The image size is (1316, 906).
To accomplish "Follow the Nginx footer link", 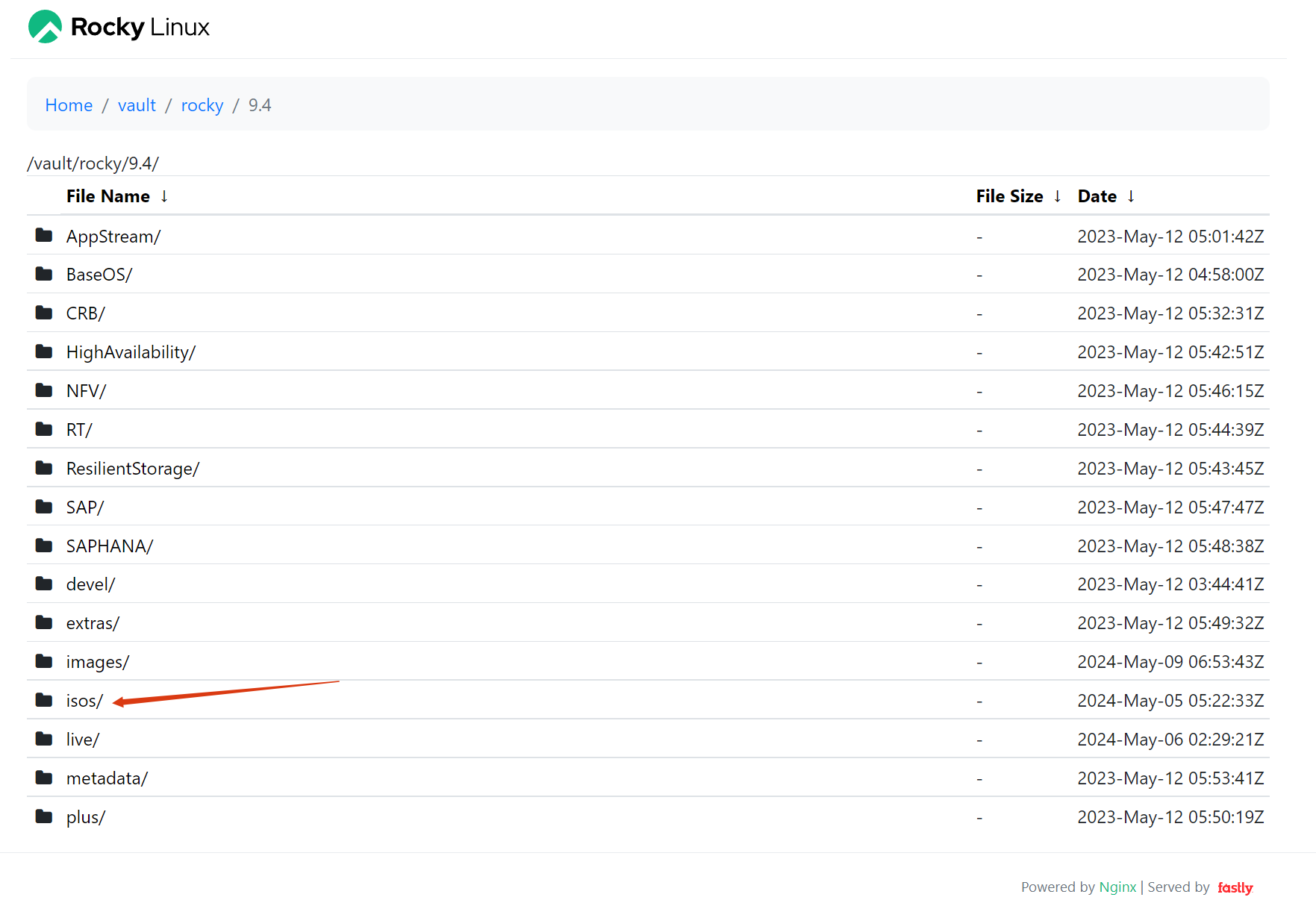I will coord(1117,887).
